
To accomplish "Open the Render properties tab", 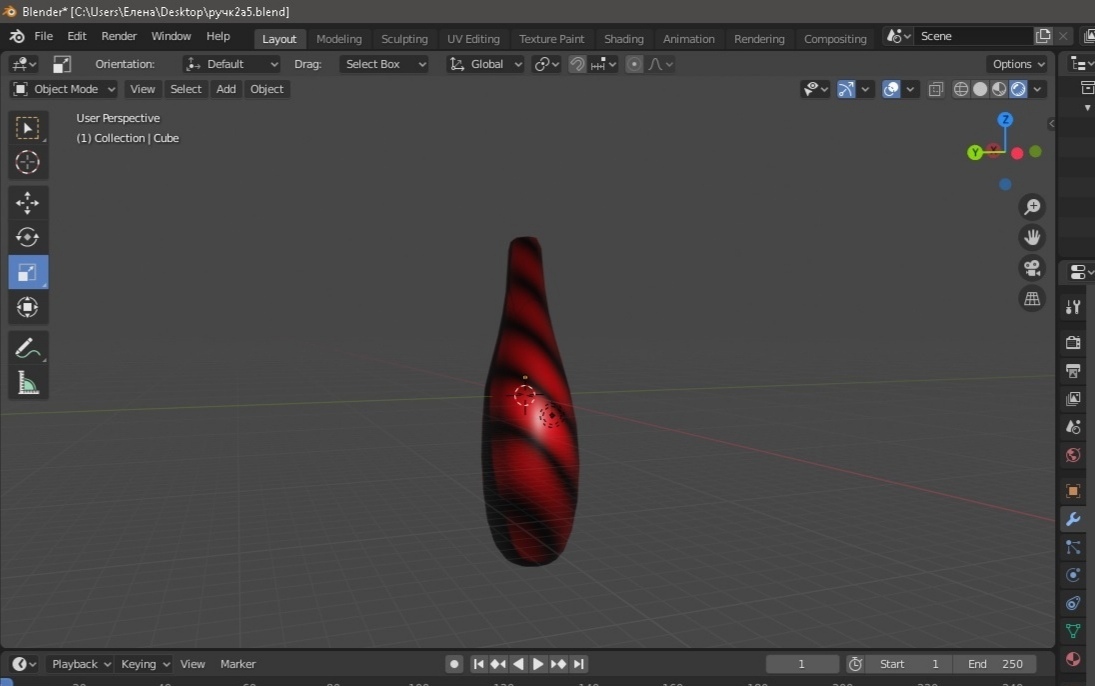I will pyautogui.click(x=1073, y=342).
